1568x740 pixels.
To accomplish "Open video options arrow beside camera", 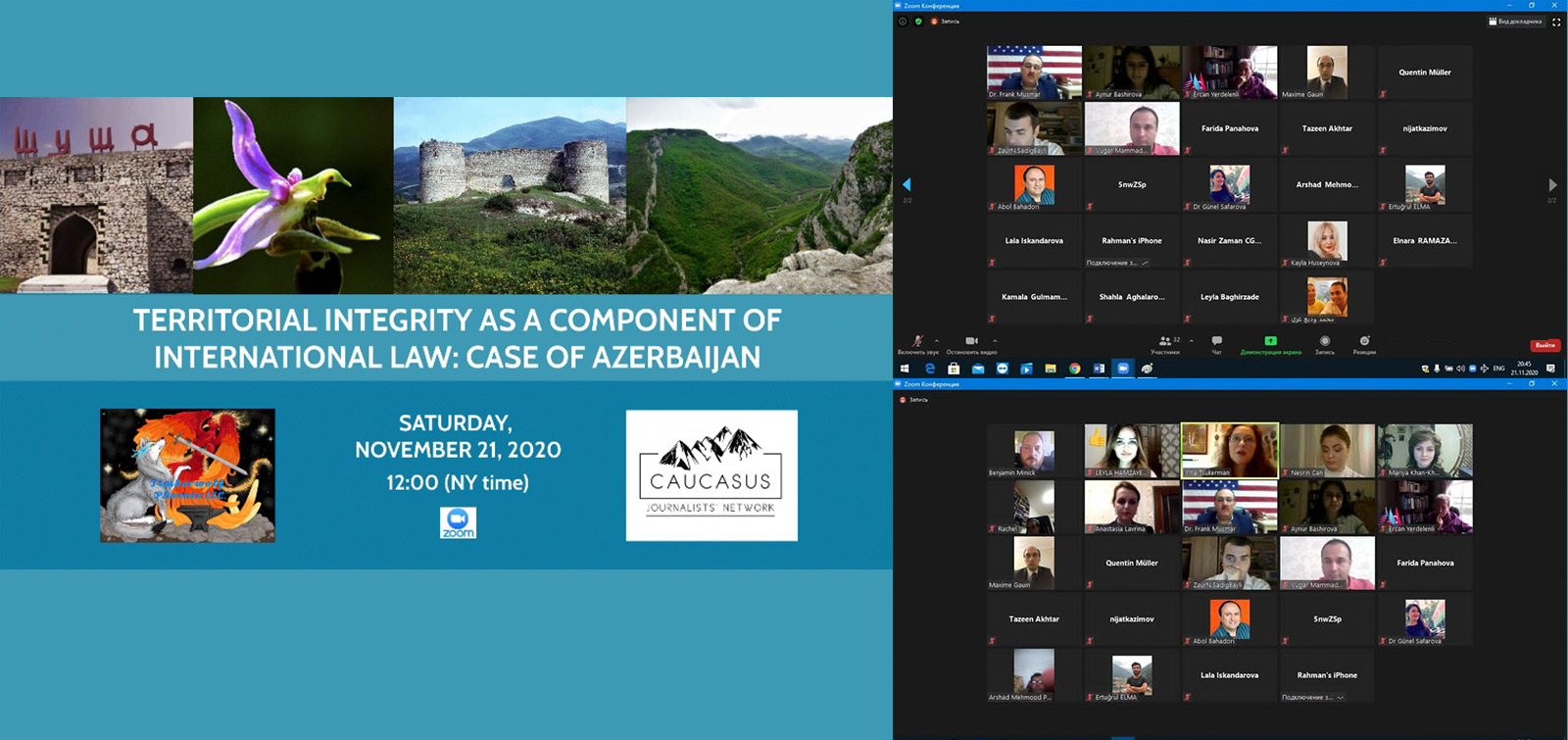I will 996,341.
